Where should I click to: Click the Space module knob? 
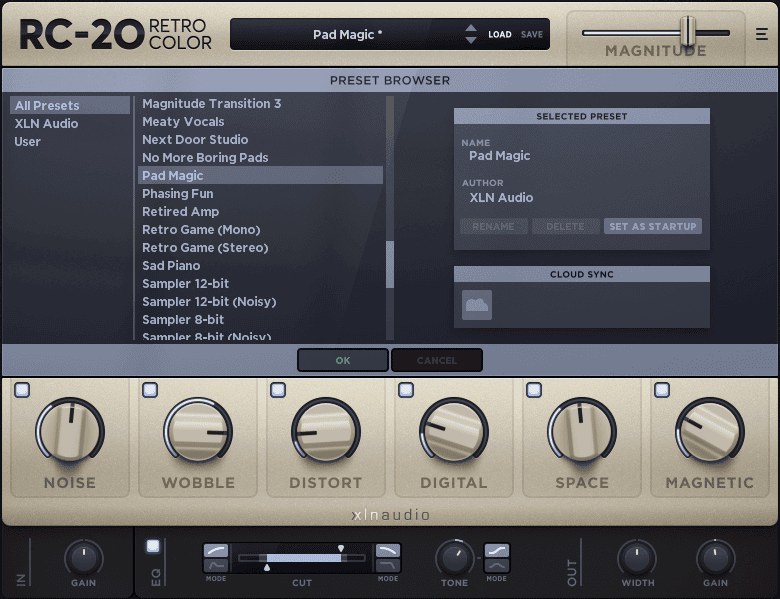(582, 431)
